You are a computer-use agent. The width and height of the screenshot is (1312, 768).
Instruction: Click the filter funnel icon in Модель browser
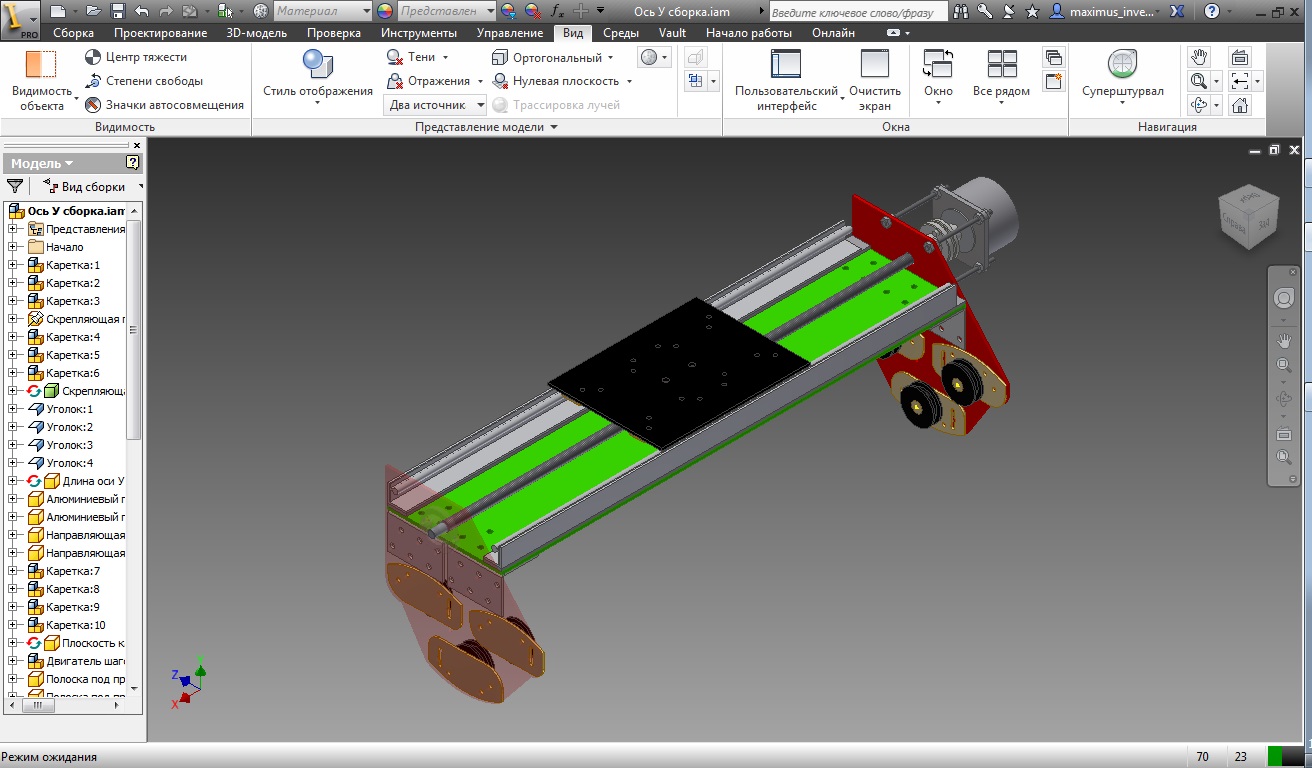pyautogui.click(x=15, y=186)
